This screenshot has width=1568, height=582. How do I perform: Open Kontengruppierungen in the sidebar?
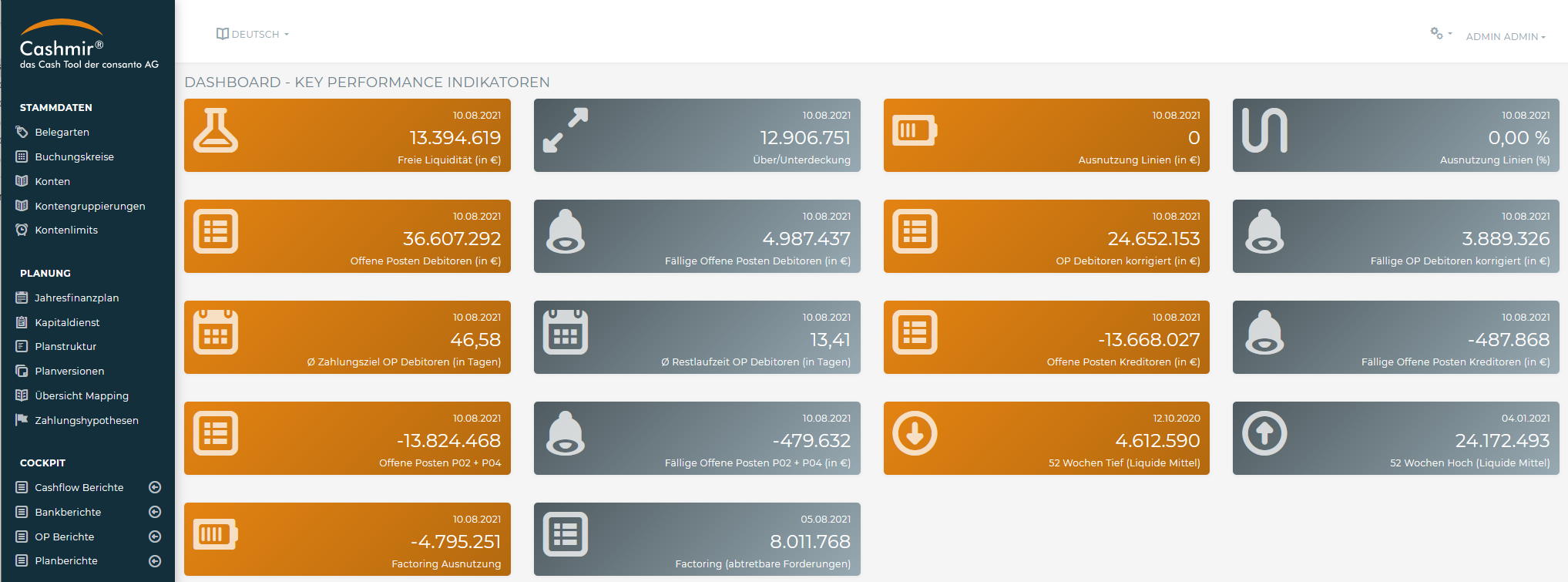point(90,206)
